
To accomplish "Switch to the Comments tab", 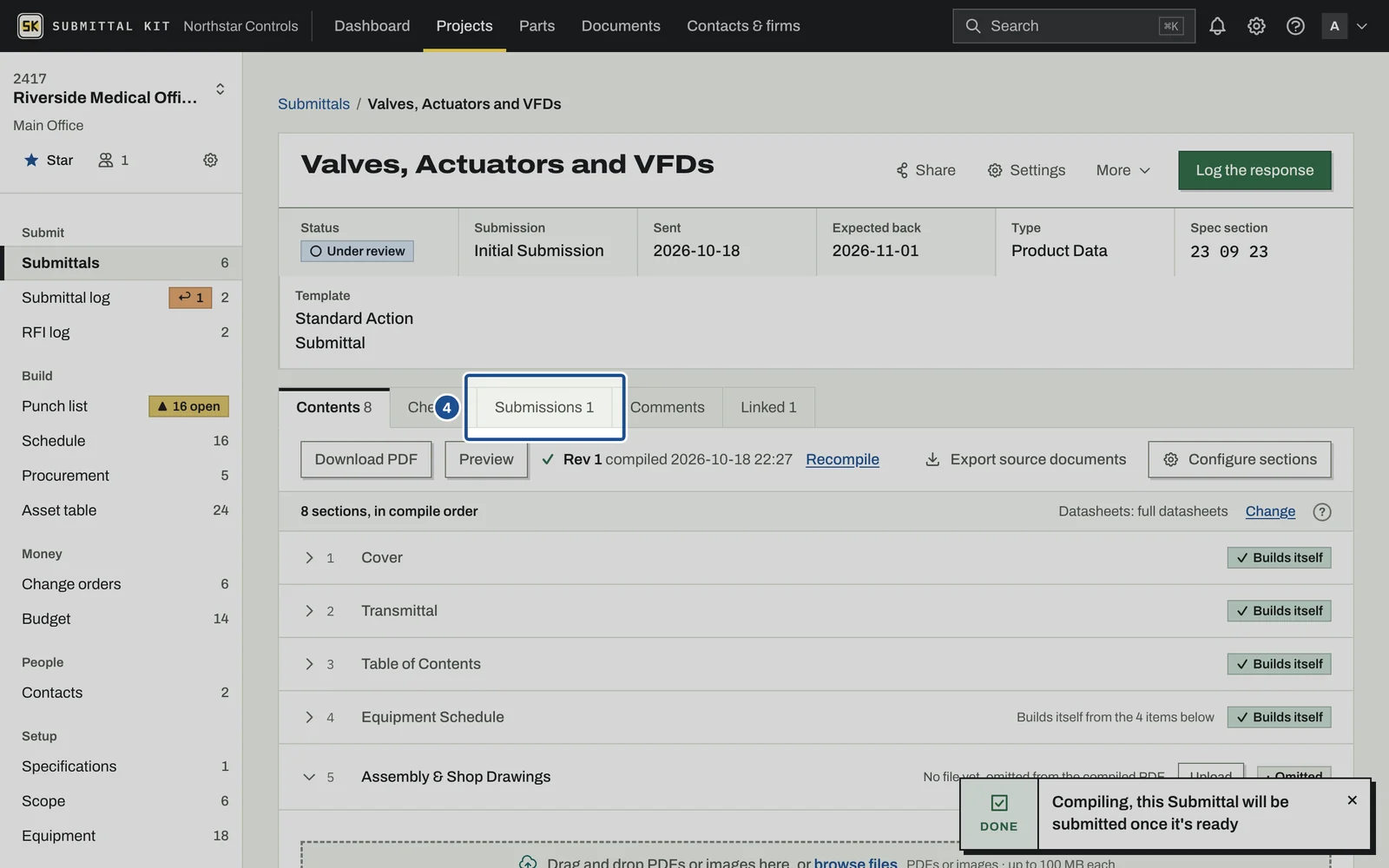I will tap(667, 407).
